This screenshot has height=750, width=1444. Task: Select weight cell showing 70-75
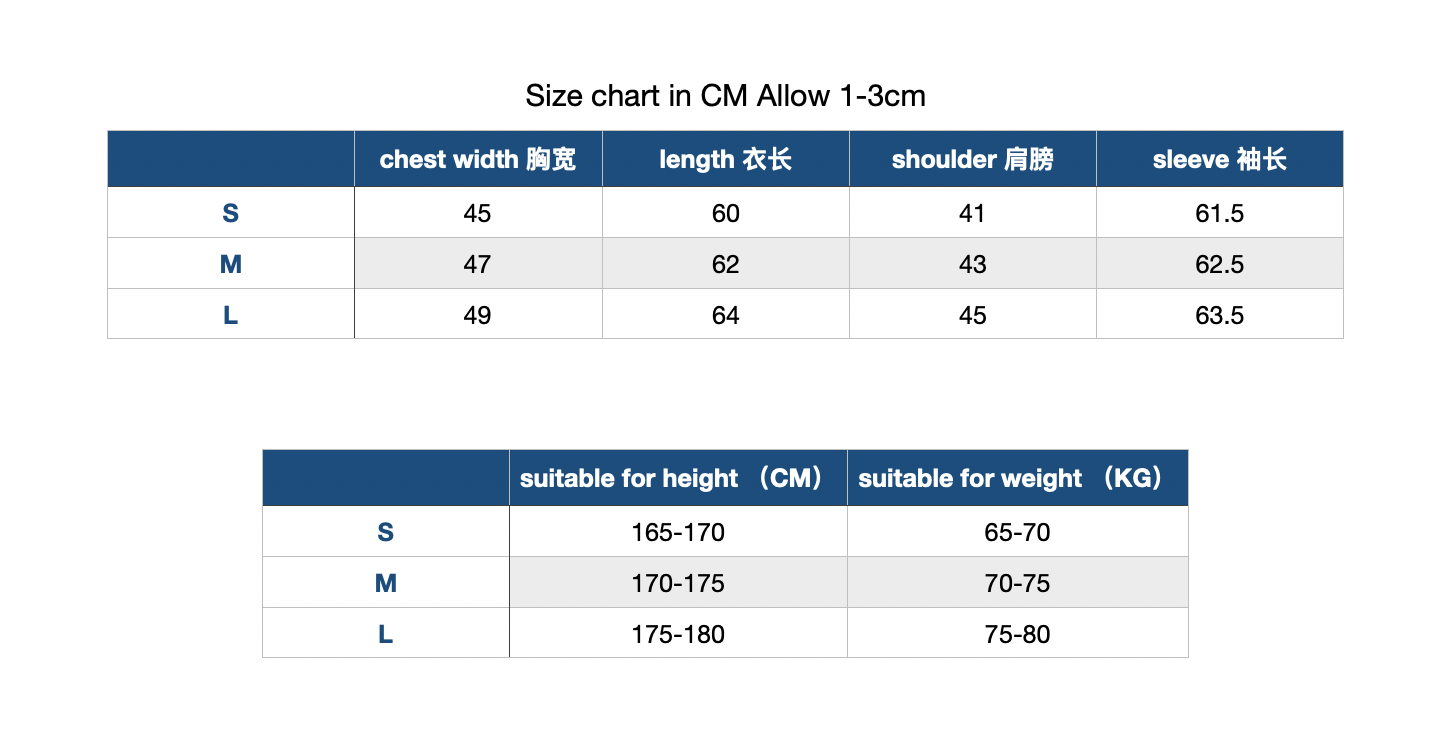point(1017,583)
